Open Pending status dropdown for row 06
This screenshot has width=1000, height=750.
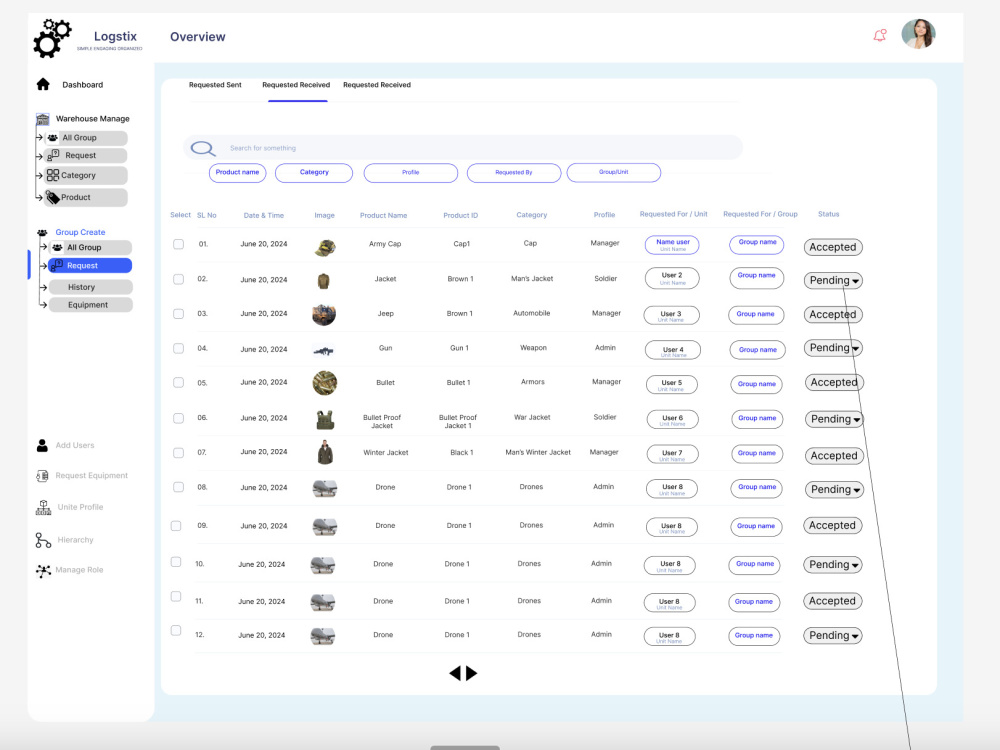835,419
